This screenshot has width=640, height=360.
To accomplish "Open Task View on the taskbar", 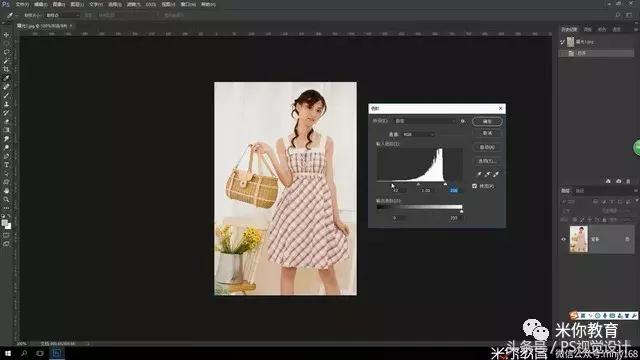I will [x=40, y=353].
